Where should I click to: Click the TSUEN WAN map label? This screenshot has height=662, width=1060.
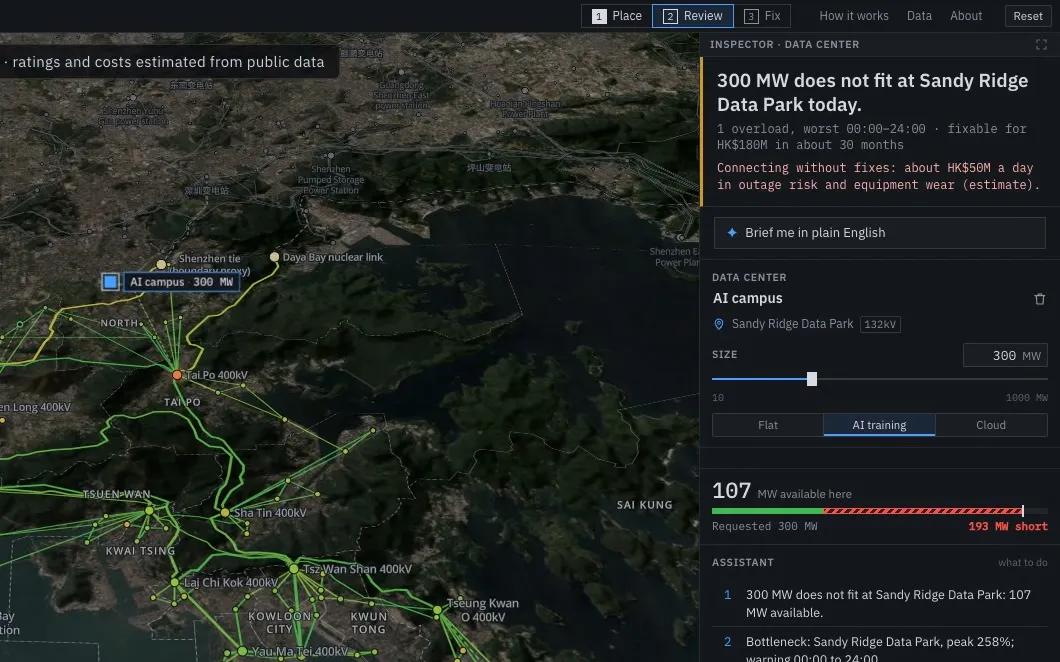tap(117, 494)
